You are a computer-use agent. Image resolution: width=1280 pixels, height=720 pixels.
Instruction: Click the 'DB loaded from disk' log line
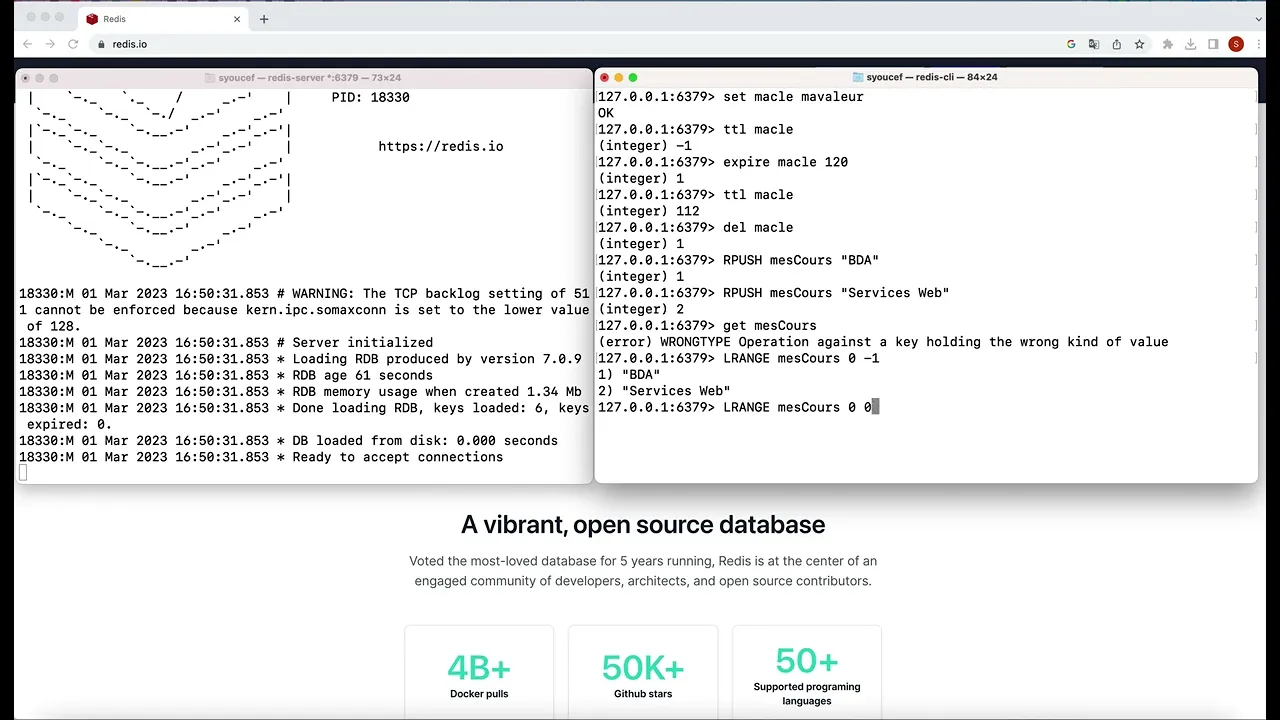pos(288,441)
